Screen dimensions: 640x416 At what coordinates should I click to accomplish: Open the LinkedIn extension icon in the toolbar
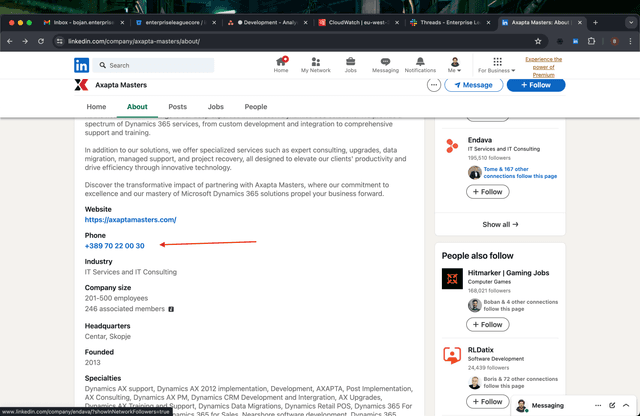pyautogui.click(x=576, y=41)
